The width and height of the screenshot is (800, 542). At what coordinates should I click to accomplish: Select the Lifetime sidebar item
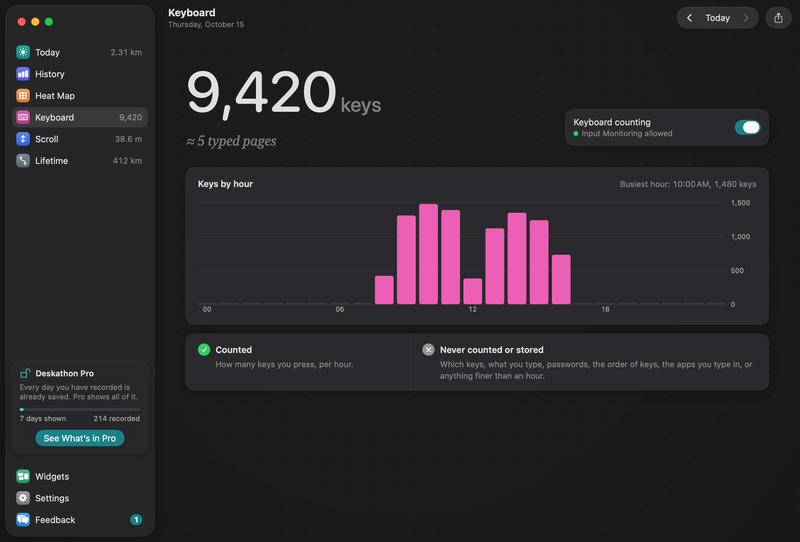coord(80,161)
